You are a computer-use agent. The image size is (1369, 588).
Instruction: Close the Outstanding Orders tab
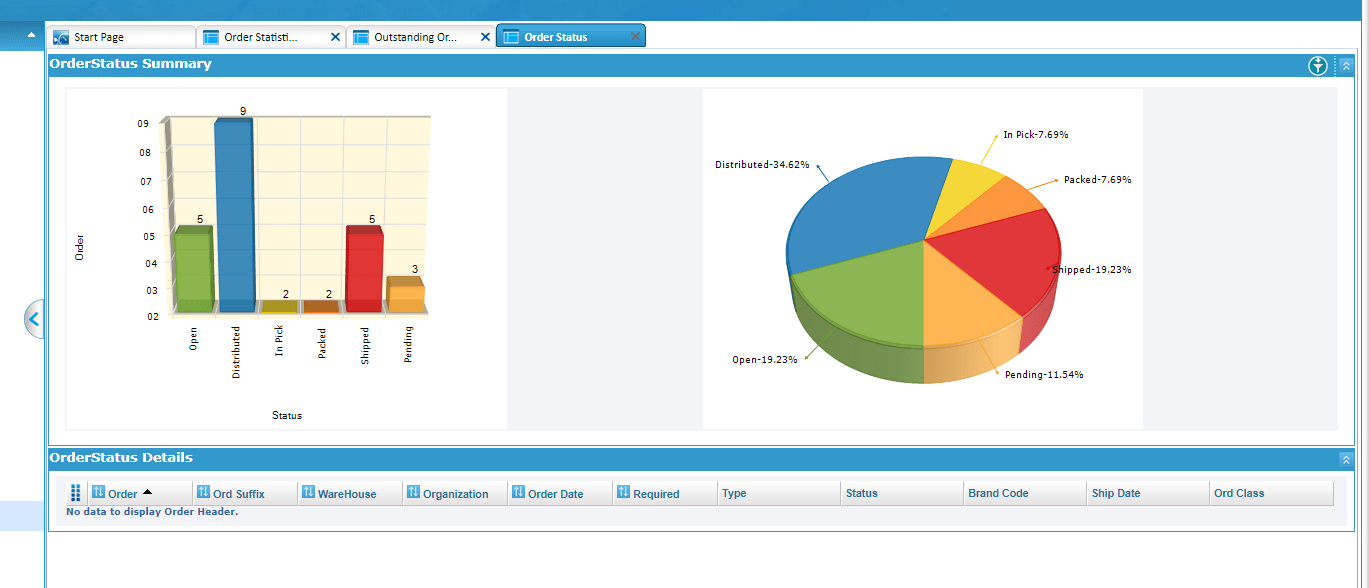pos(485,36)
